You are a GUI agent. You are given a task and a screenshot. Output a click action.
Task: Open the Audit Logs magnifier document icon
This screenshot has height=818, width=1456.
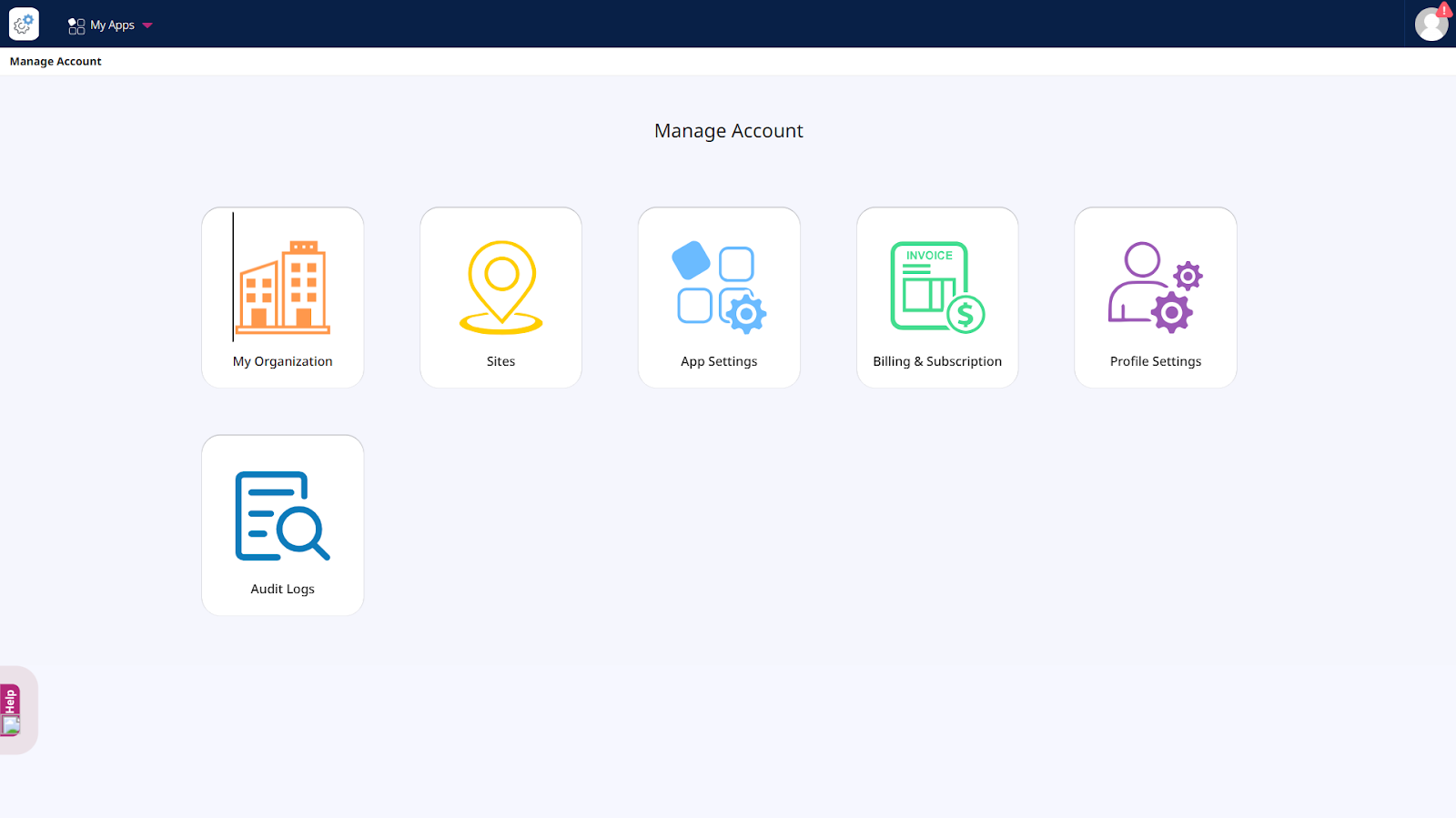pos(282,515)
